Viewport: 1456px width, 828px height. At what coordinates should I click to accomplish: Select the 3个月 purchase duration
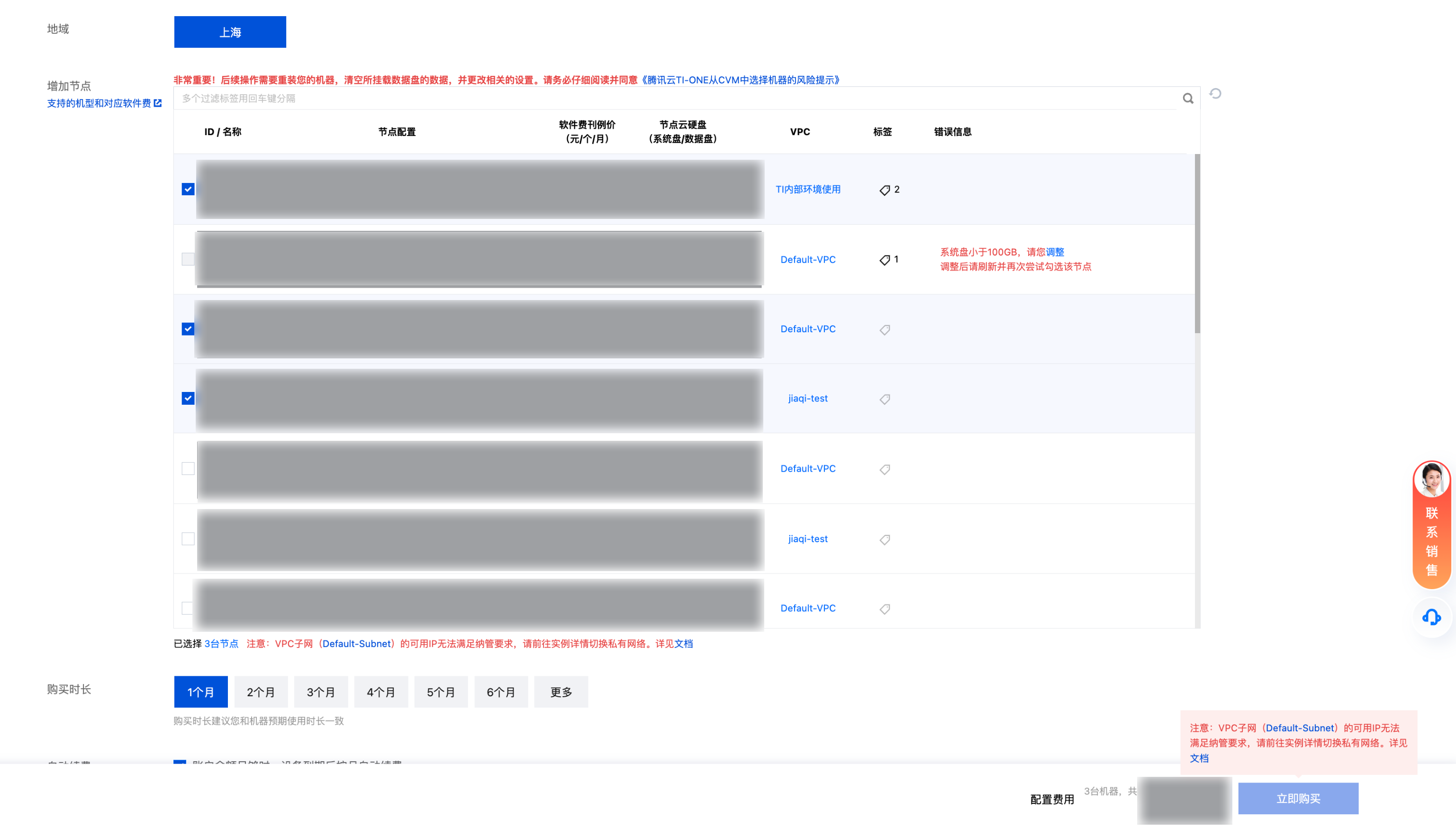tap(320, 692)
